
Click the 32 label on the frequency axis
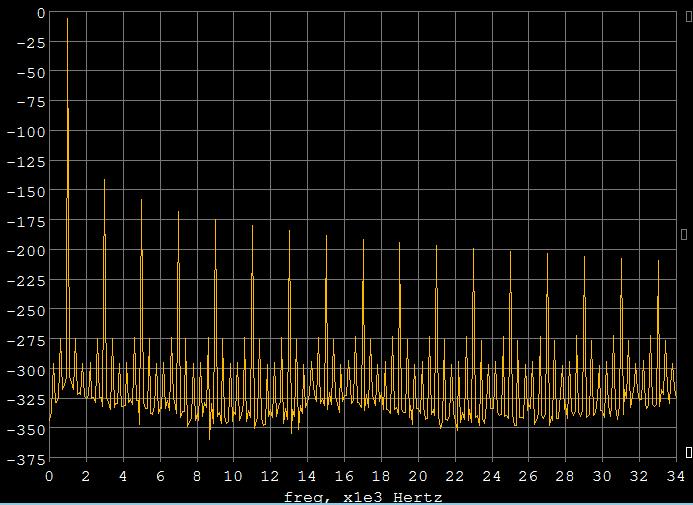639,476
